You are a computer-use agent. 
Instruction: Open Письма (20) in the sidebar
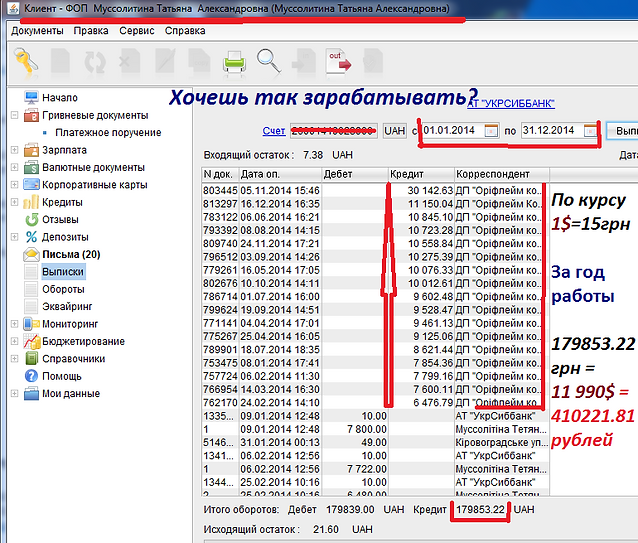[x=71, y=255]
